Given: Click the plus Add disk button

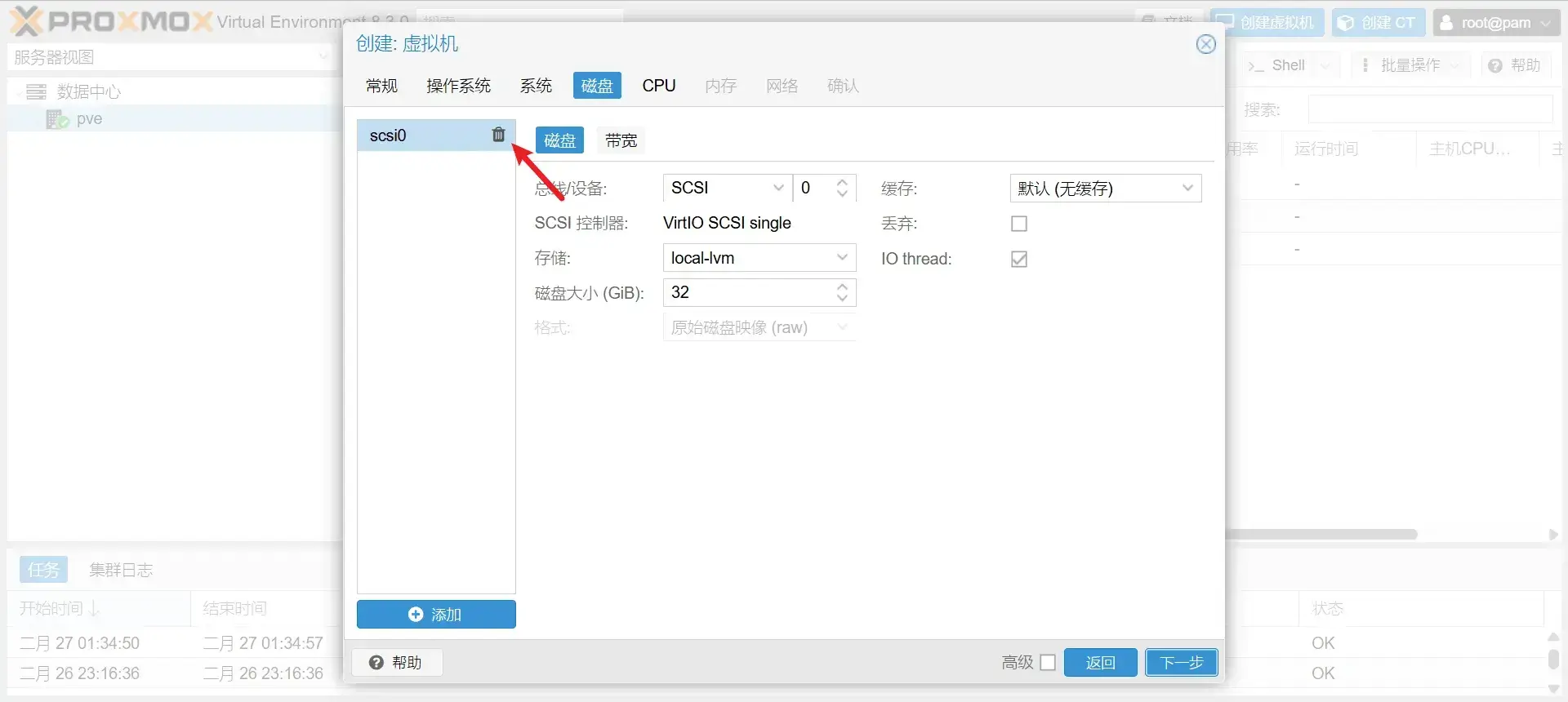Looking at the screenshot, I should 436,615.
